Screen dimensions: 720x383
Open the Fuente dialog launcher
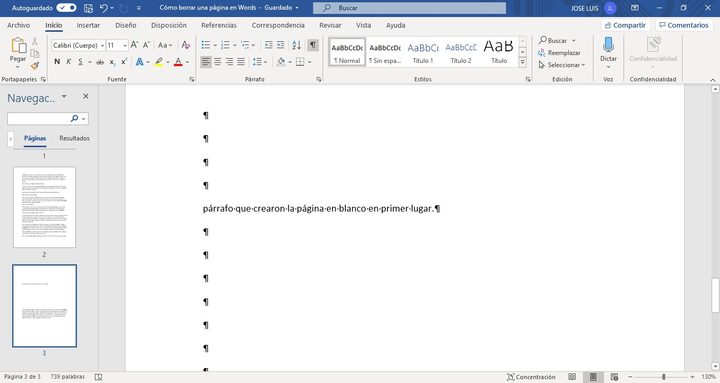pyautogui.click(x=191, y=79)
